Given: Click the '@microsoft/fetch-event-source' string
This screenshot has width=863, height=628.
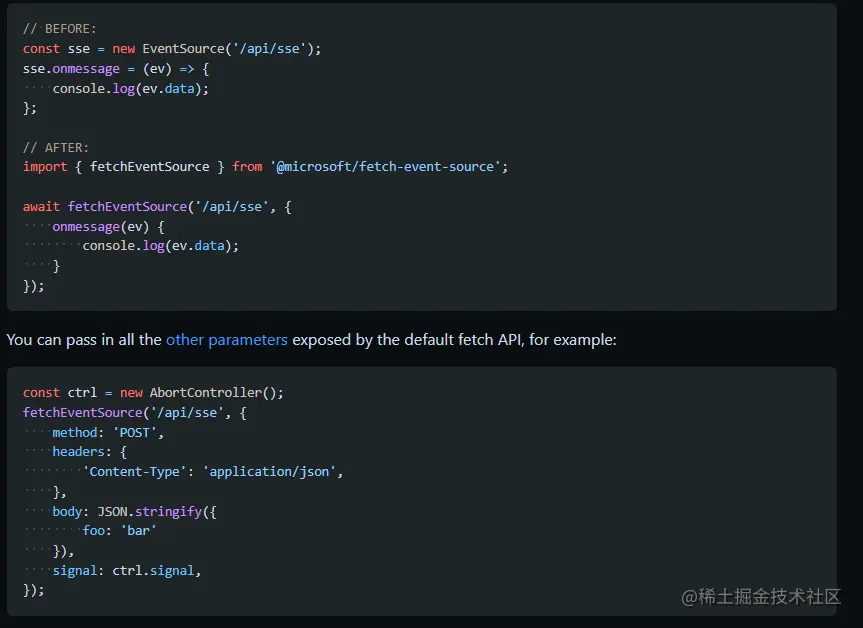Looking at the screenshot, I should click(385, 167).
